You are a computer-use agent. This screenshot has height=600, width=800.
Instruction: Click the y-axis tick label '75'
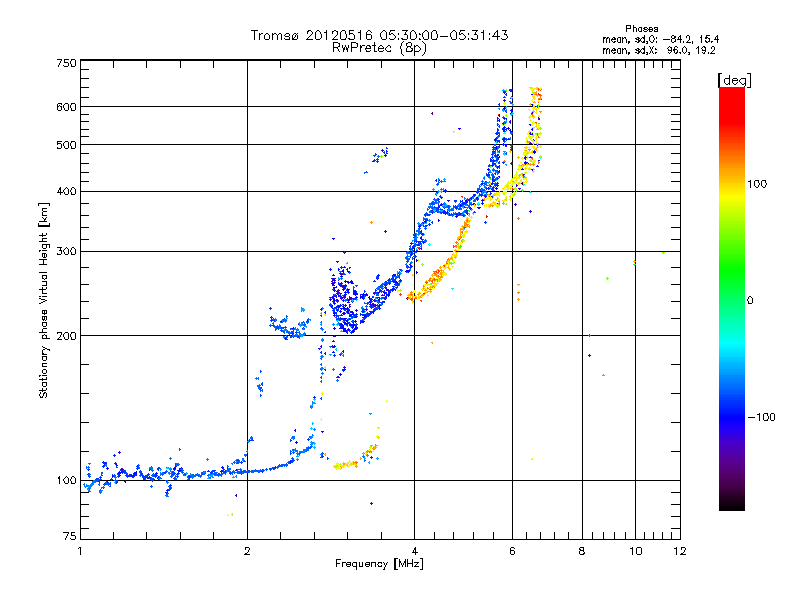coord(70,536)
